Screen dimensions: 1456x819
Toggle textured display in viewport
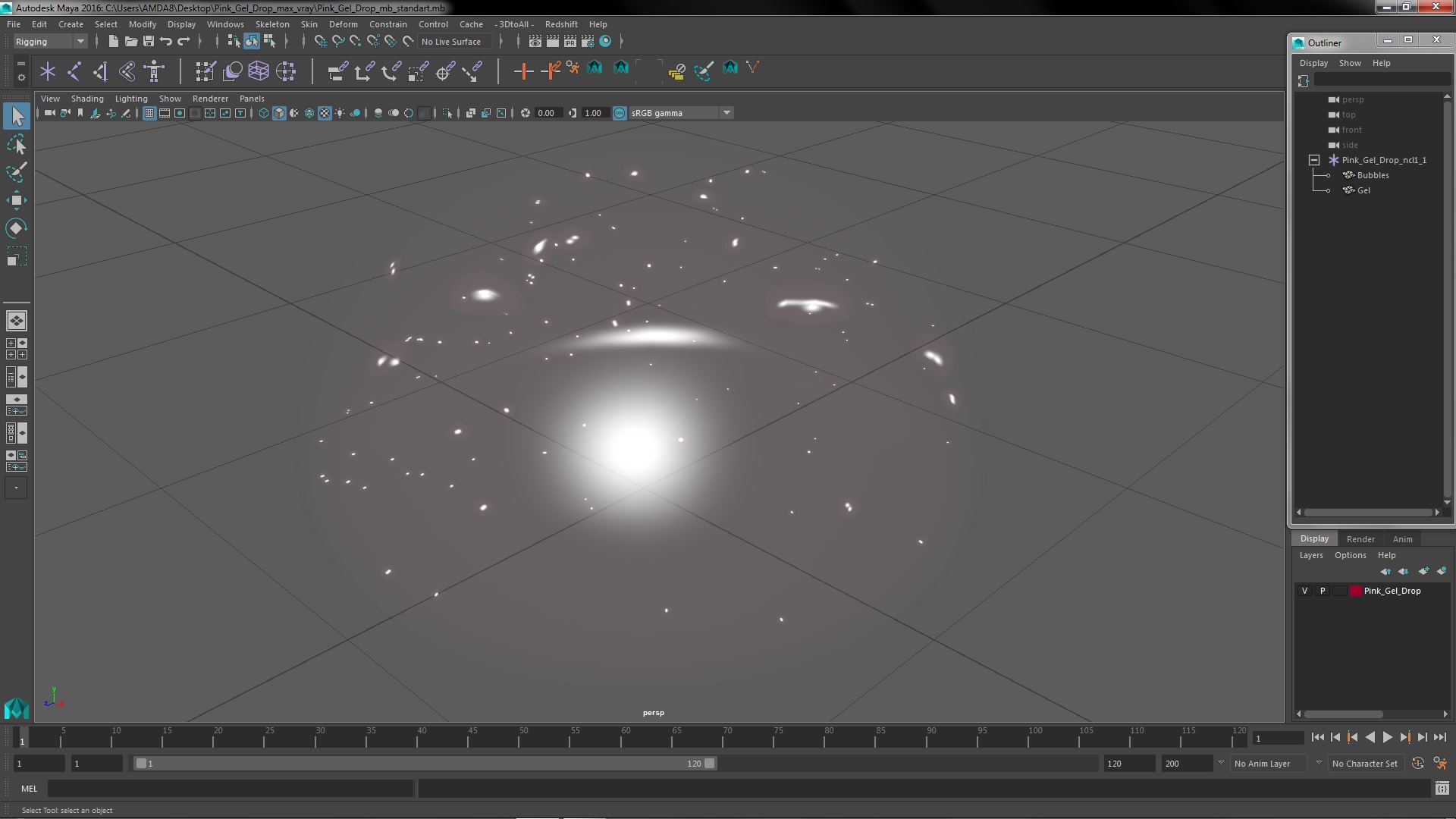325,113
